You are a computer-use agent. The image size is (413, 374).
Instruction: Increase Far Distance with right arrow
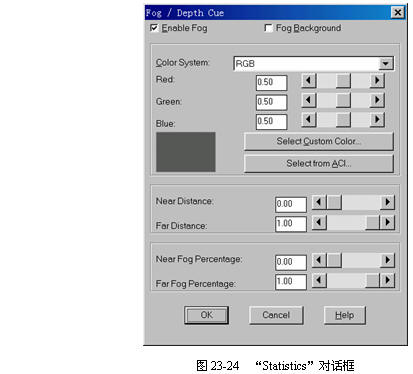pos(387,222)
